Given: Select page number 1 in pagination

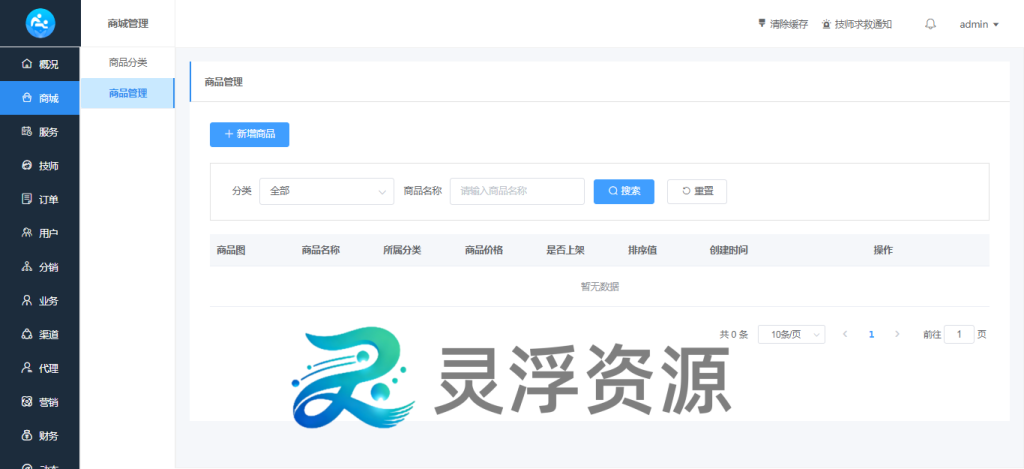Looking at the screenshot, I should click(871, 334).
